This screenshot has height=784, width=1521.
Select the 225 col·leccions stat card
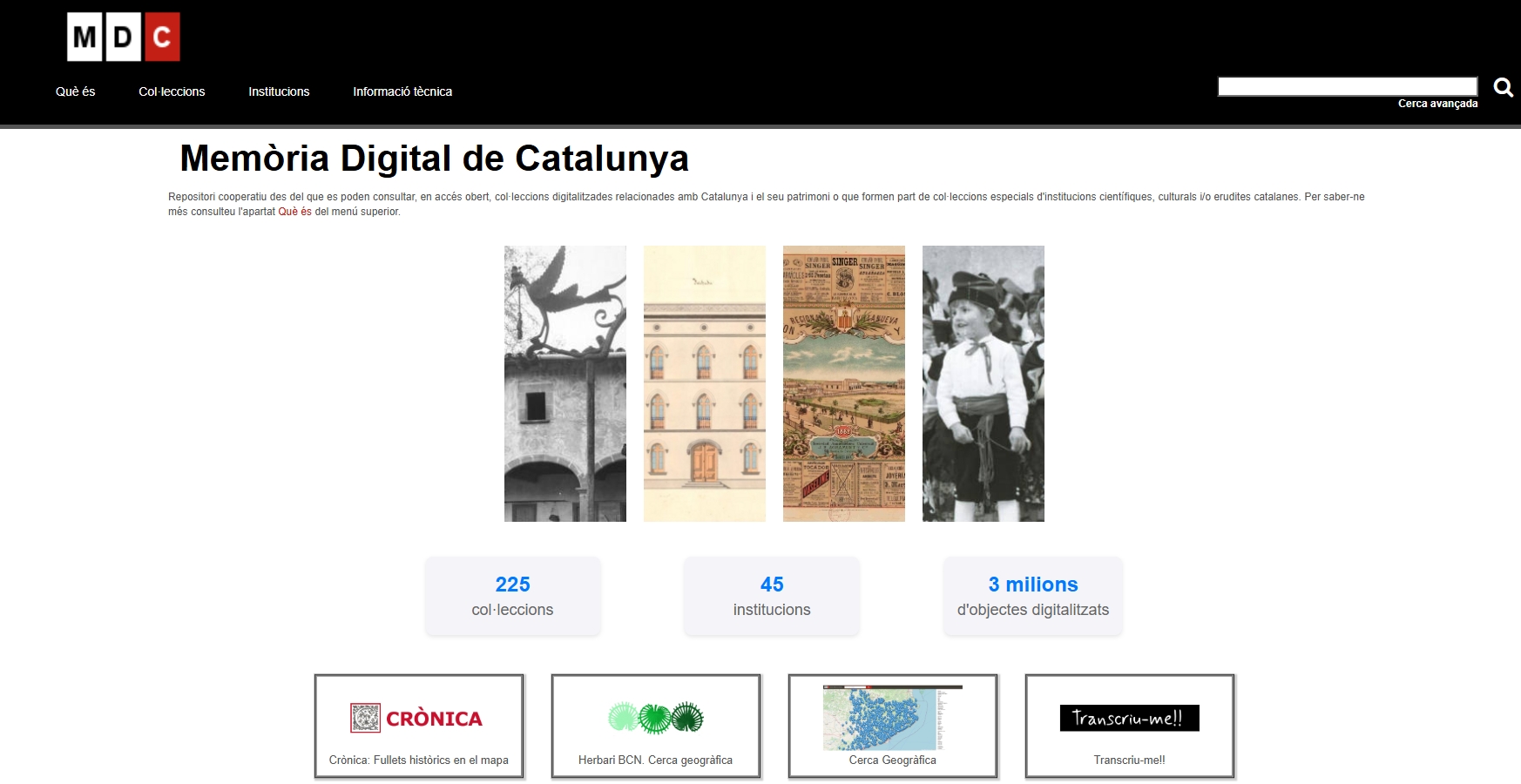click(512, 597)
